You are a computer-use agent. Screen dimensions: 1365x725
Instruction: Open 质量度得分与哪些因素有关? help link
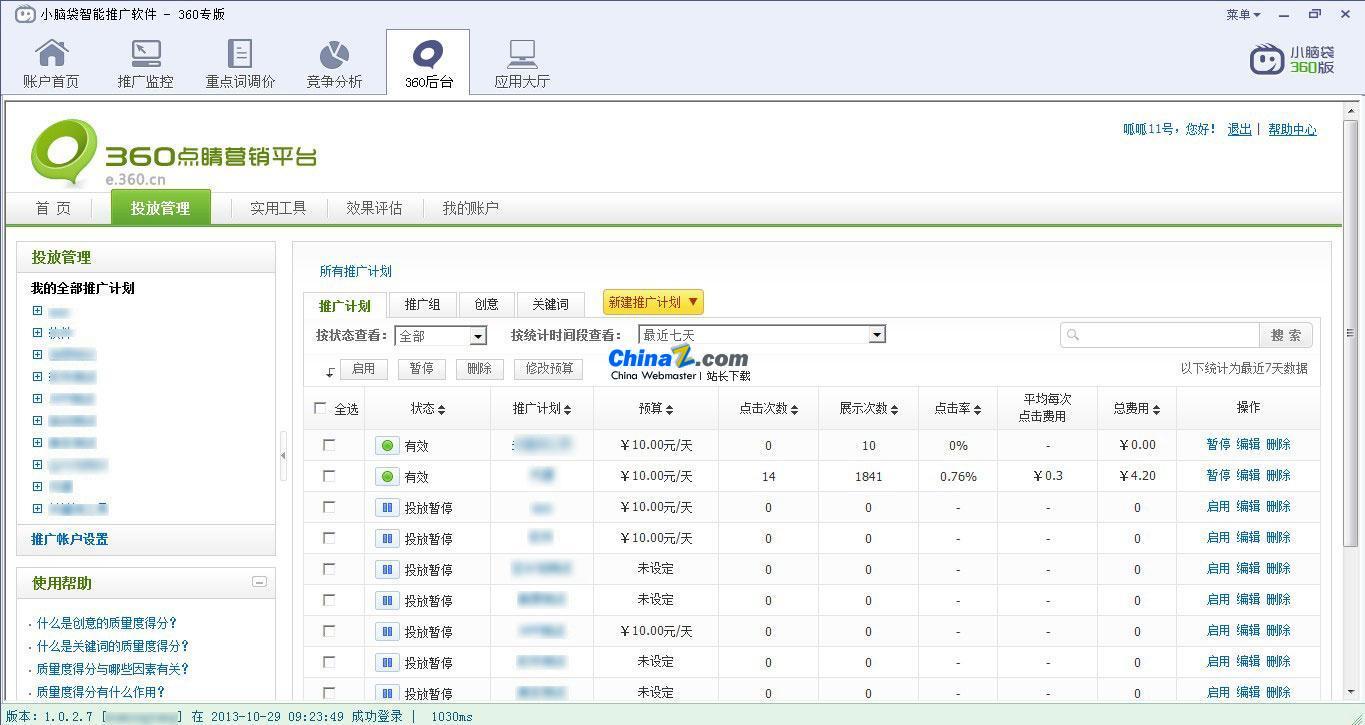point(112,669)
